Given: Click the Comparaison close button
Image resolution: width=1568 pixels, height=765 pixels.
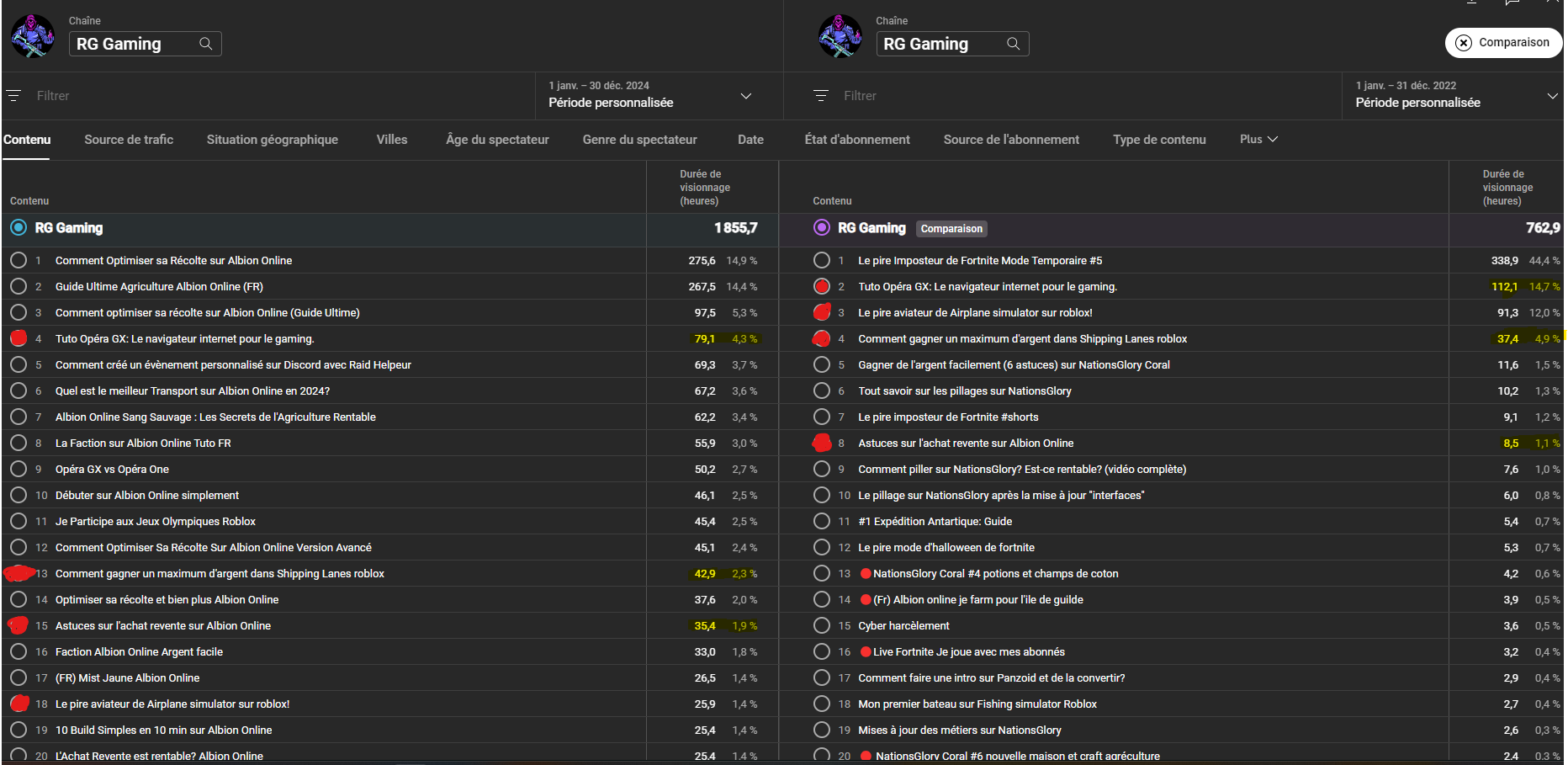Looking at the screenshot, I should (1503, 43).
